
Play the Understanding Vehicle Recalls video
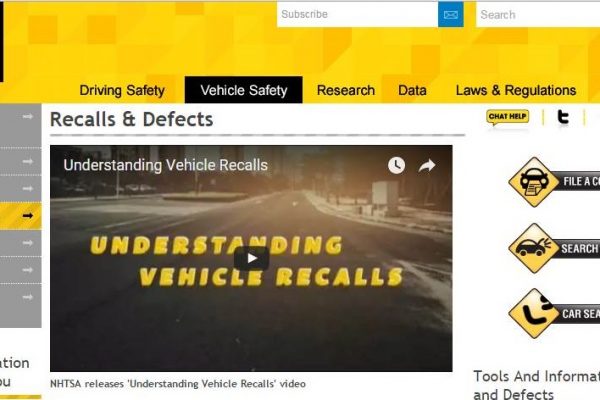251,258
